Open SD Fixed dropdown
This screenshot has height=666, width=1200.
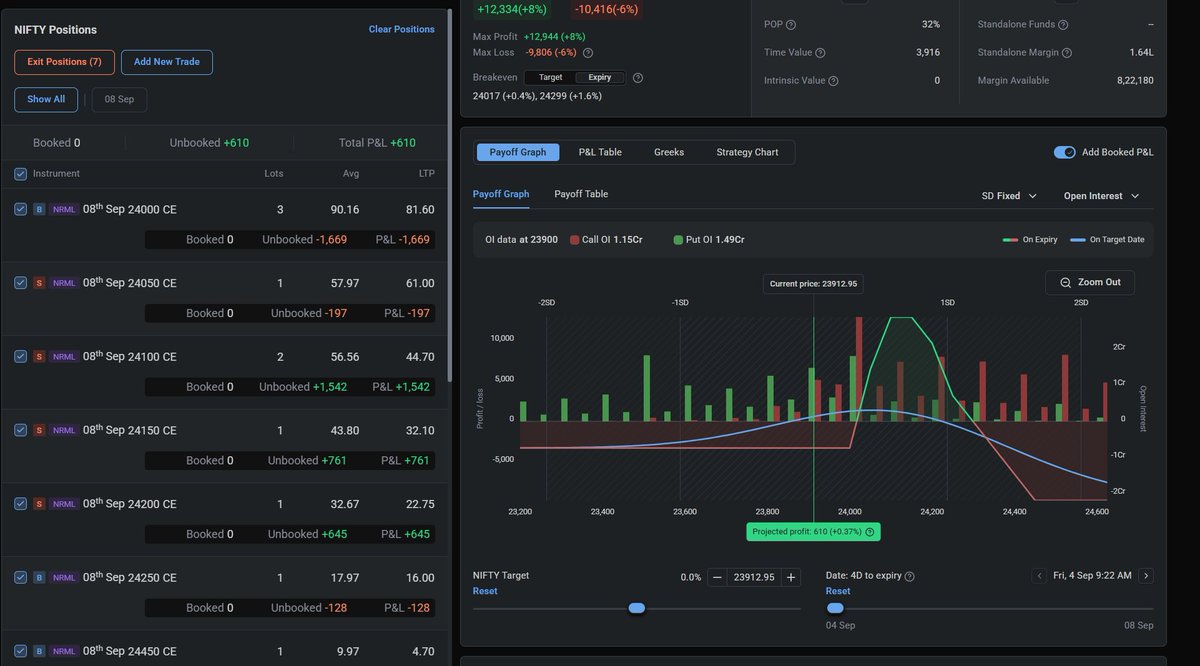(x=1009, y=196)
